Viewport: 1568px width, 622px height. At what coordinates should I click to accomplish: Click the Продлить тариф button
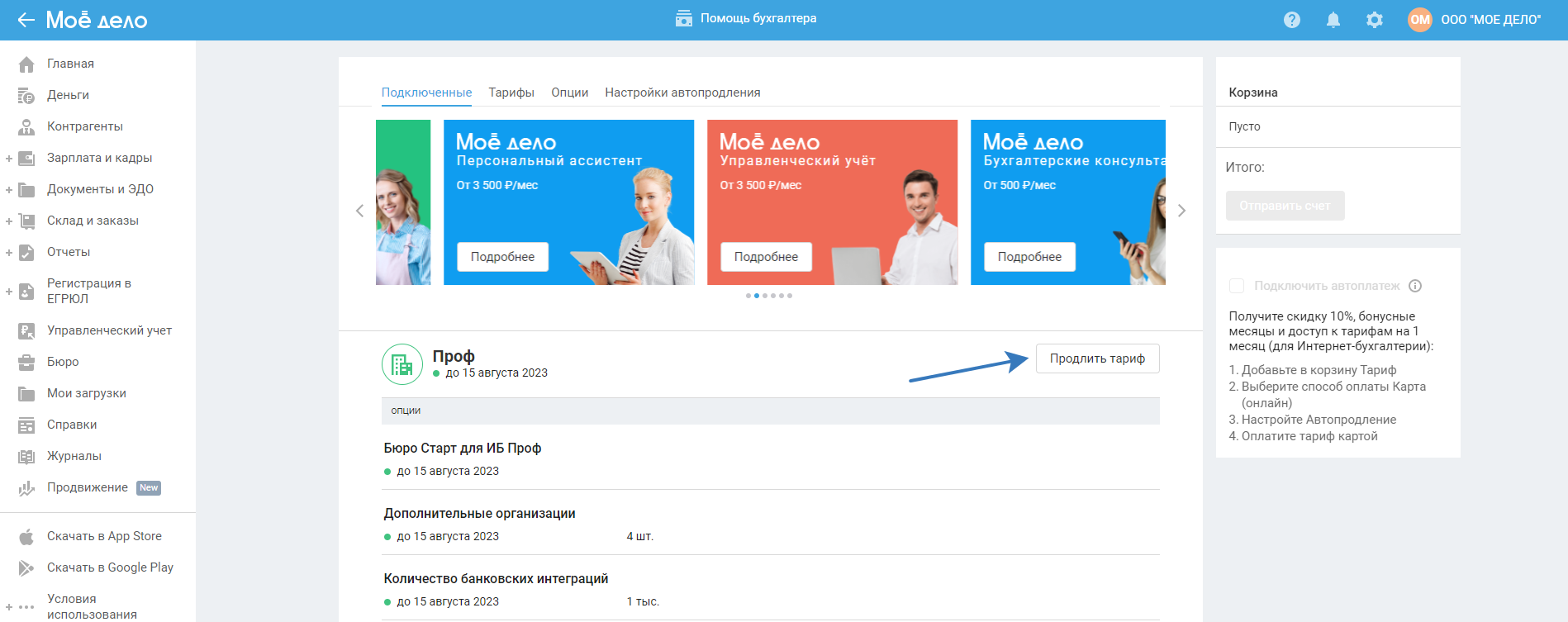point(1097,358)
